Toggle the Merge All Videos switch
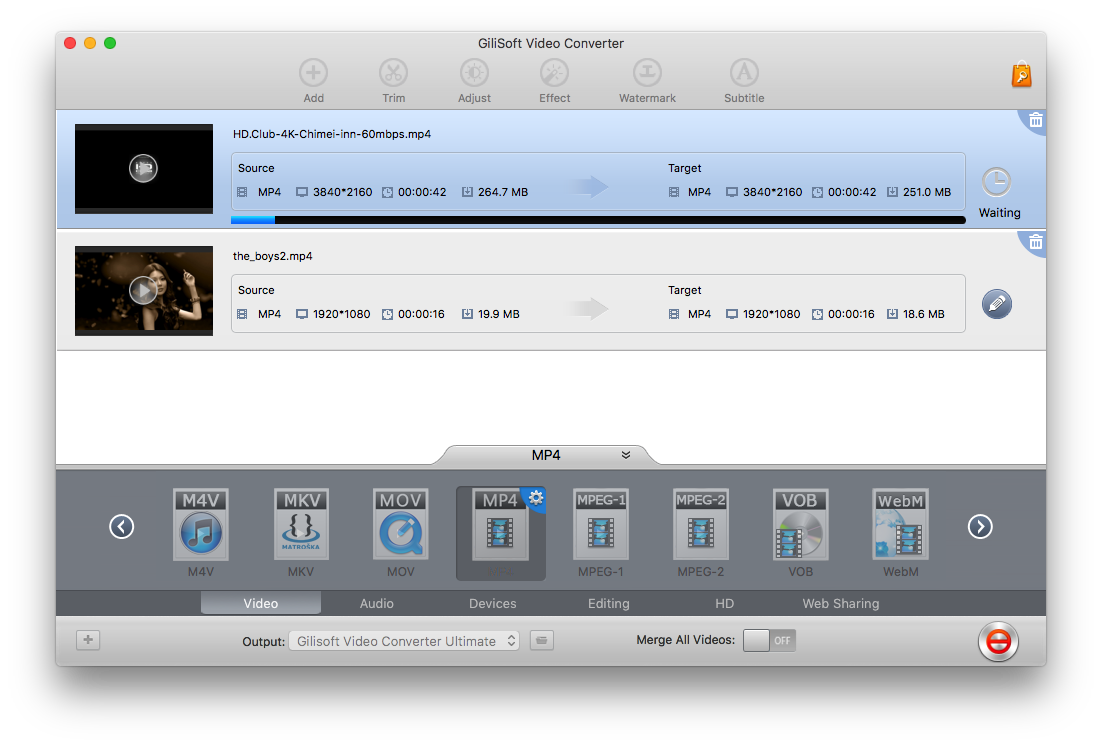The width and height of the screenshot is (1102, 746). (x=769, y=640)
